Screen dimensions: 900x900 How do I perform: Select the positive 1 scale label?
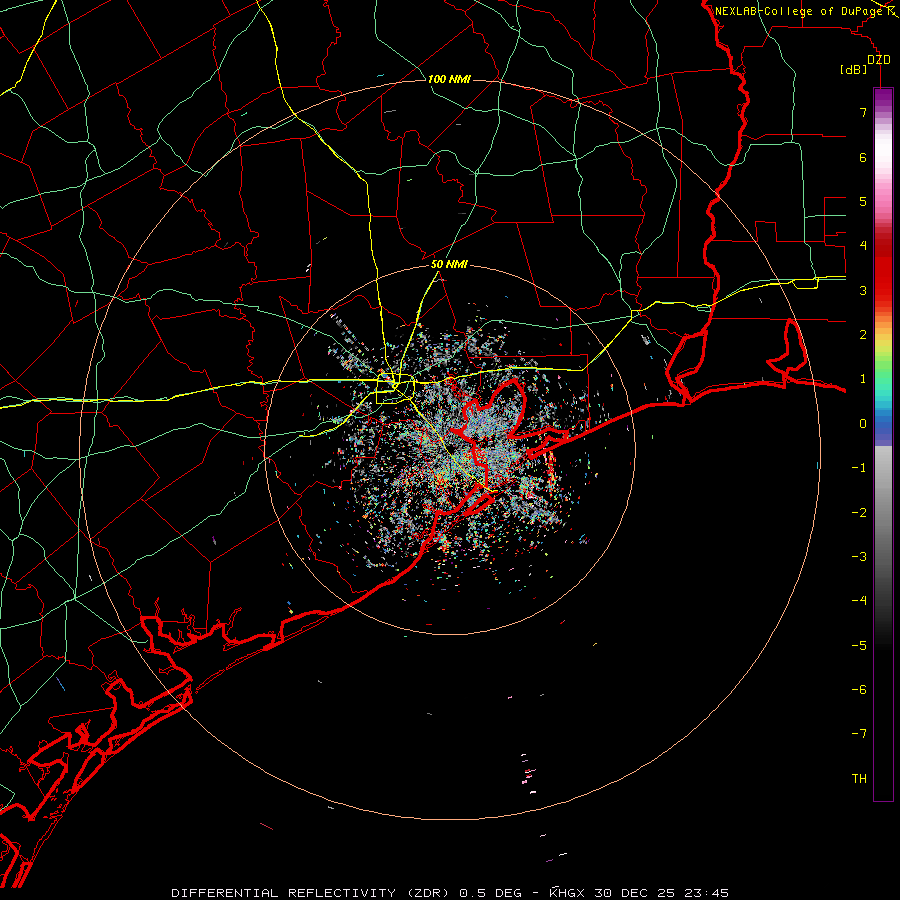click(863, 379)
